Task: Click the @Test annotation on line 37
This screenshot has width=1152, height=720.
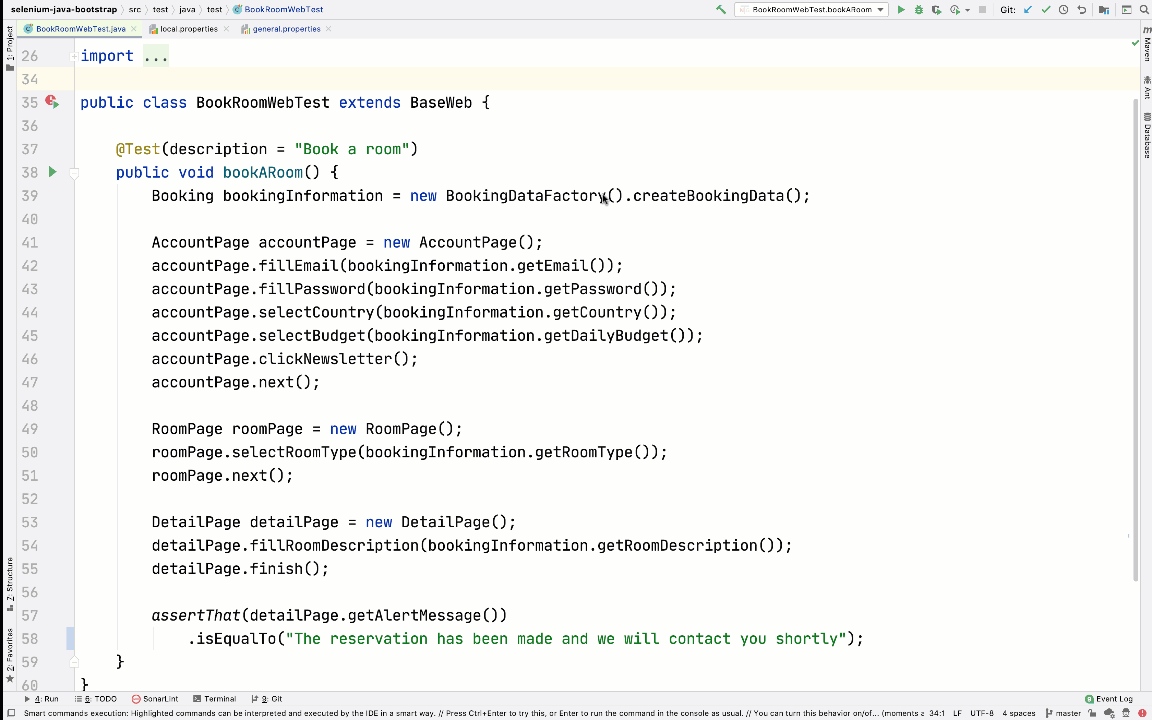Action: pos(138,149)
